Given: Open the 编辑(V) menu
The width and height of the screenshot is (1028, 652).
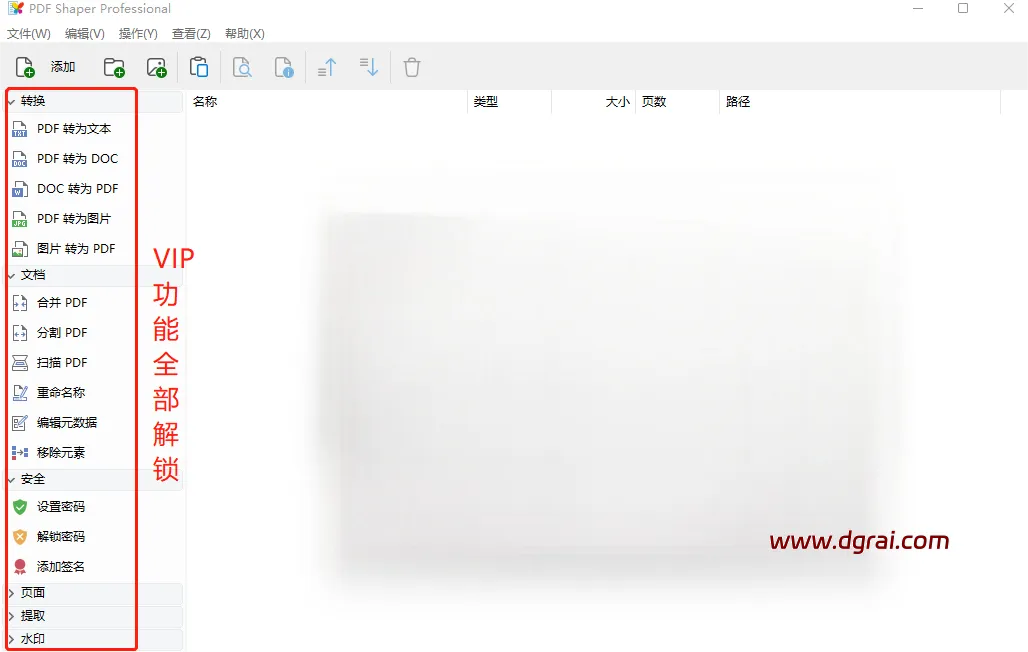Looking at the screenshot, I should pos(85,33).
